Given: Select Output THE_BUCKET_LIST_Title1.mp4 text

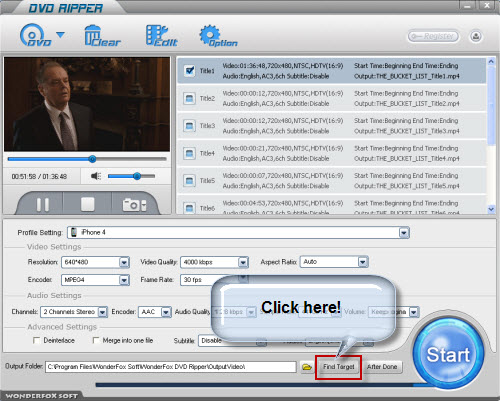Looking at the screenshot, I should [x=407, y=76].
